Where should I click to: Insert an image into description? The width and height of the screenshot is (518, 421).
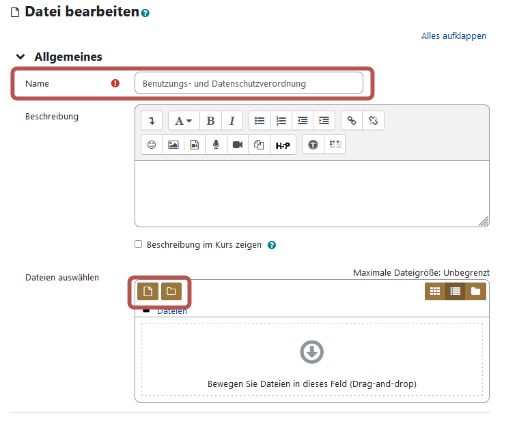(173, 145)
